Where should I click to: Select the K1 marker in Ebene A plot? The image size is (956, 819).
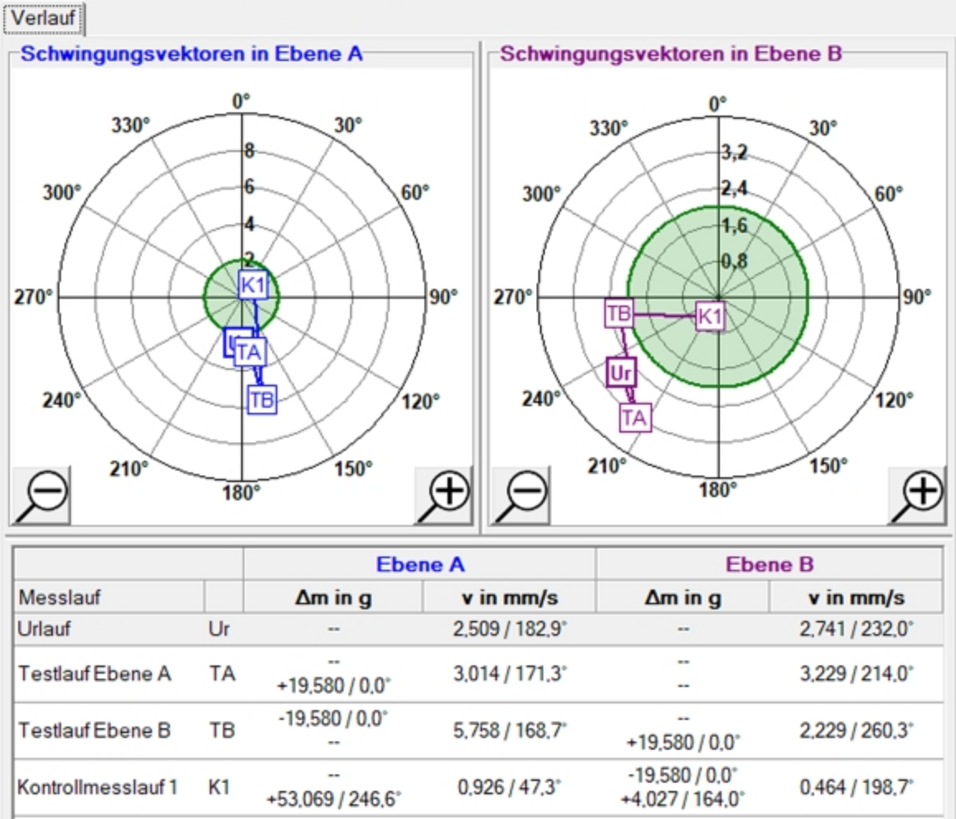(x=253, y=285)
